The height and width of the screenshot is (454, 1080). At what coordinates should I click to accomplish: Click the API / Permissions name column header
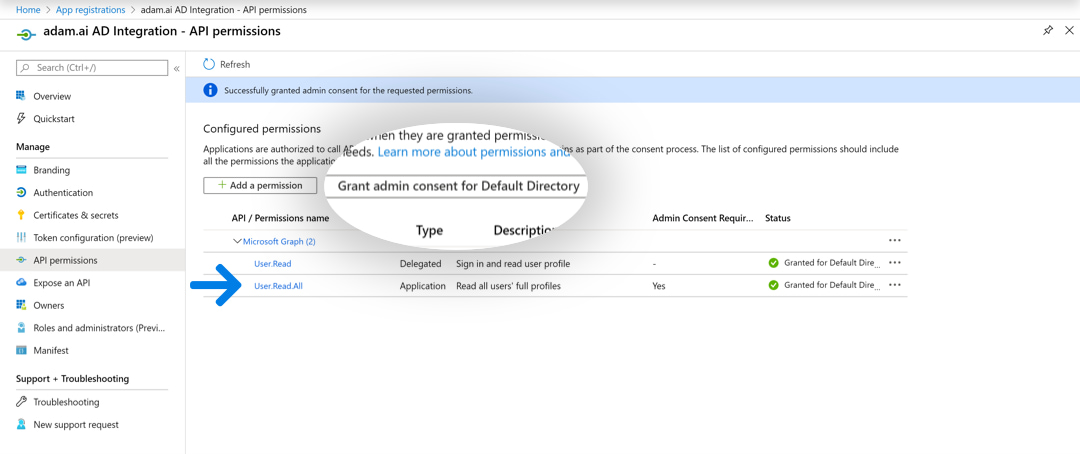click(280, 218)
